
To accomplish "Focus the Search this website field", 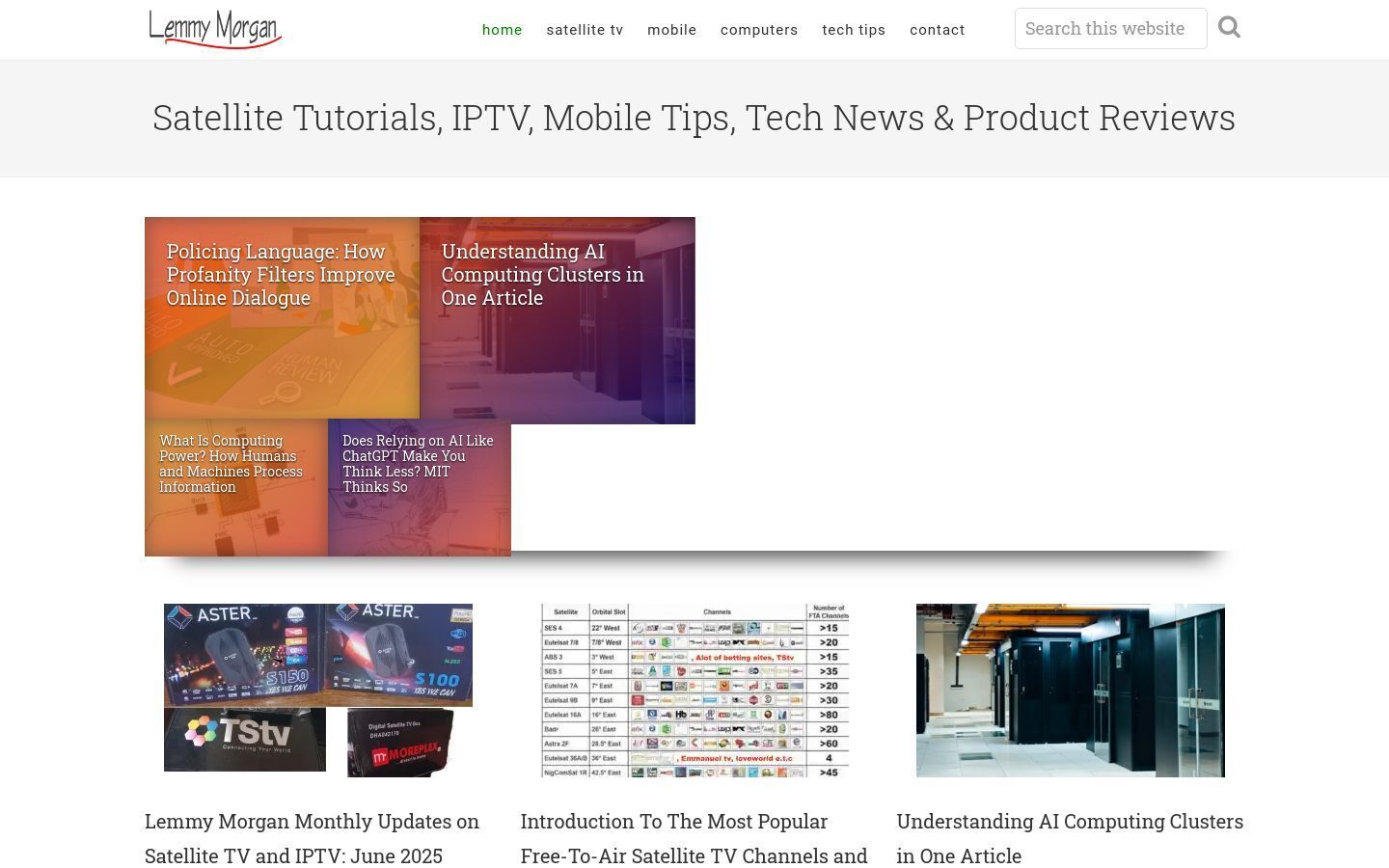I will 1111,28.
